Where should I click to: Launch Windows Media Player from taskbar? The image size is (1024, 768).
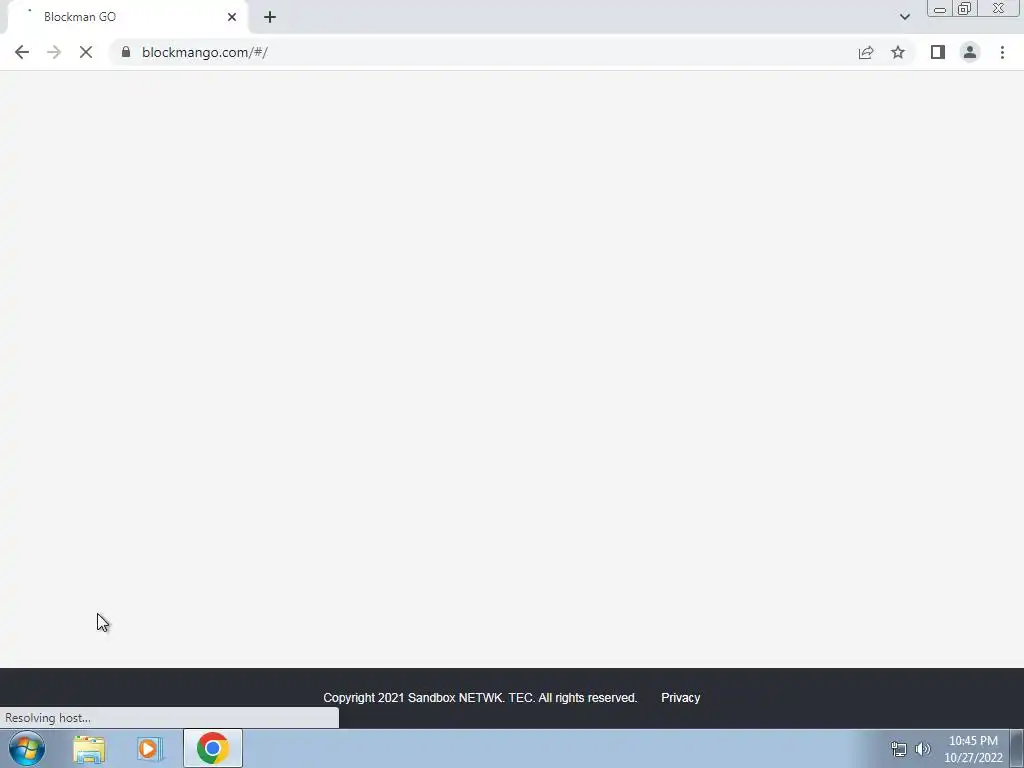click(150, 749)
